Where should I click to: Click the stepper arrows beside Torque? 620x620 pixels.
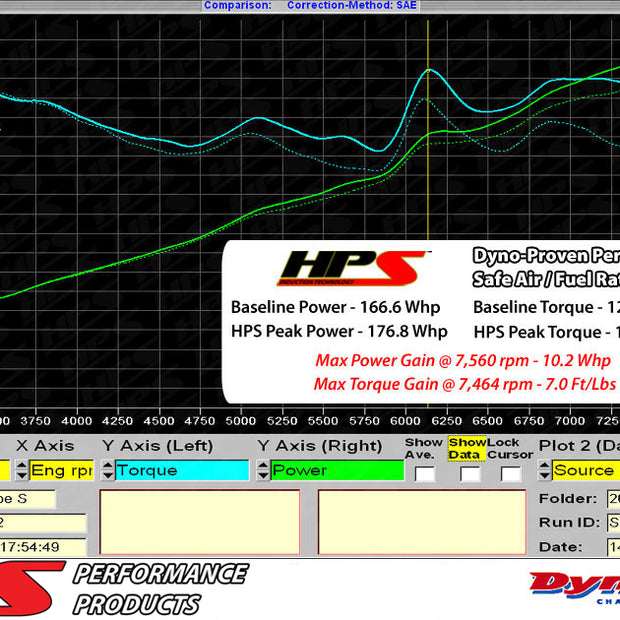pyautogui.click(x=108, y=470)
